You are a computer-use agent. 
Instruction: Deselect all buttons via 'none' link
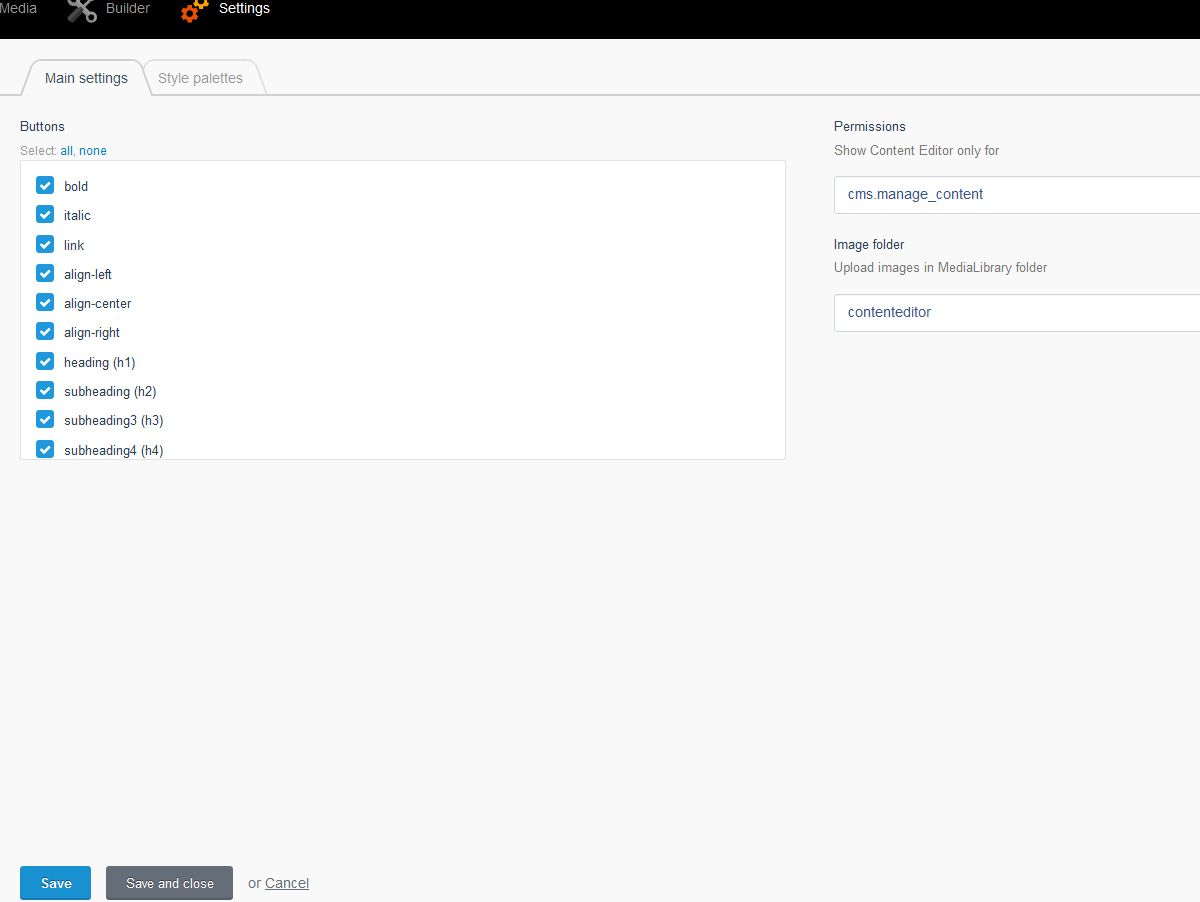(x=93, y=151)
